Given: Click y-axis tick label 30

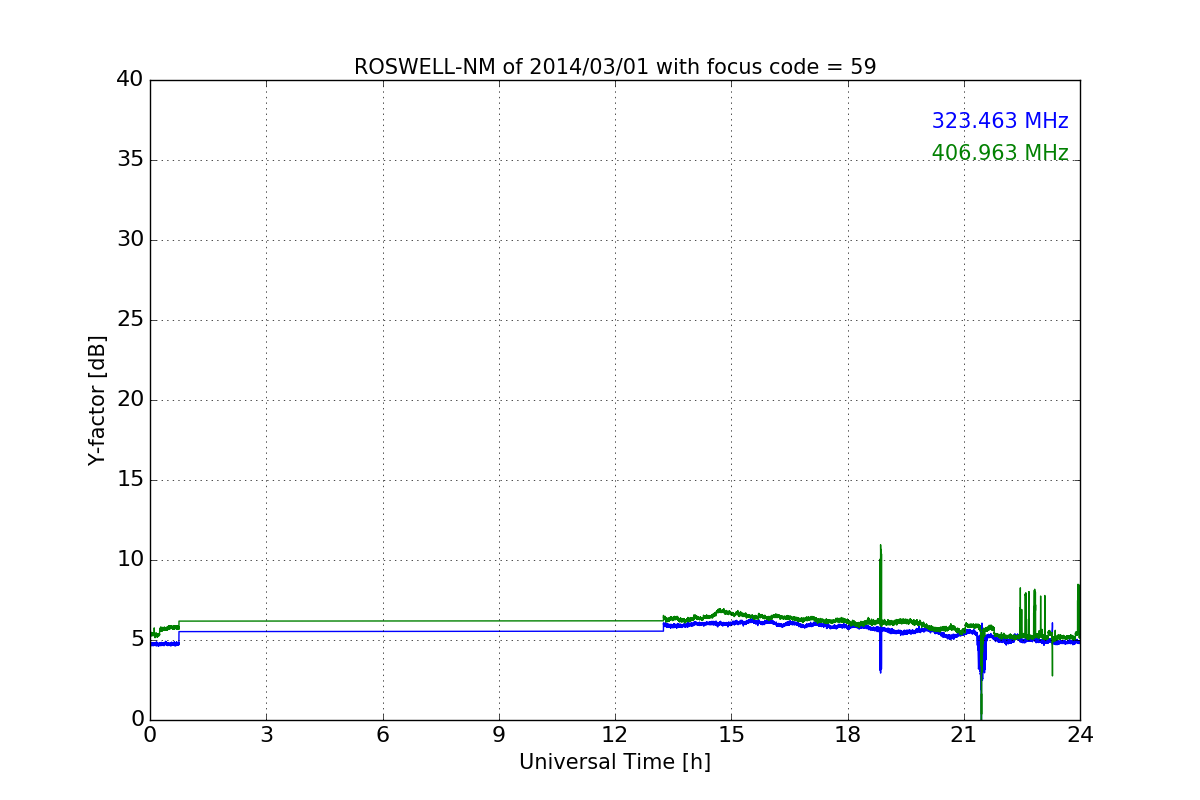Looking at the screenshot, I should 130,240.
